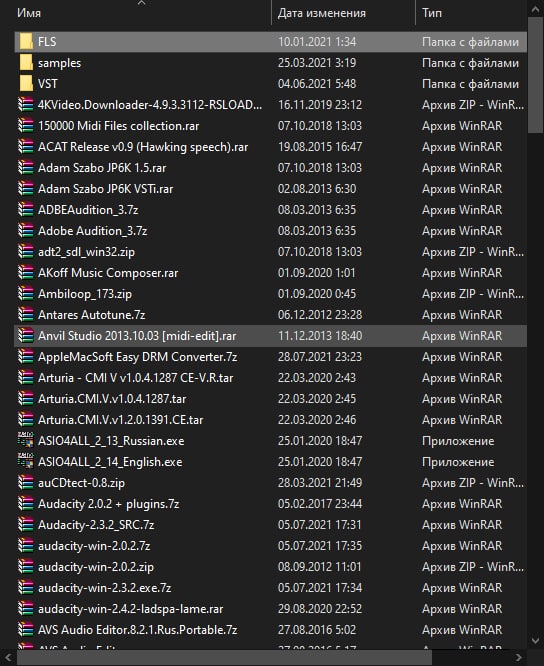Select the file audacity-win-2.3.2.exe.7z
Image resolution: width=544 pixels, height=666 pixels.
point(104,588)
